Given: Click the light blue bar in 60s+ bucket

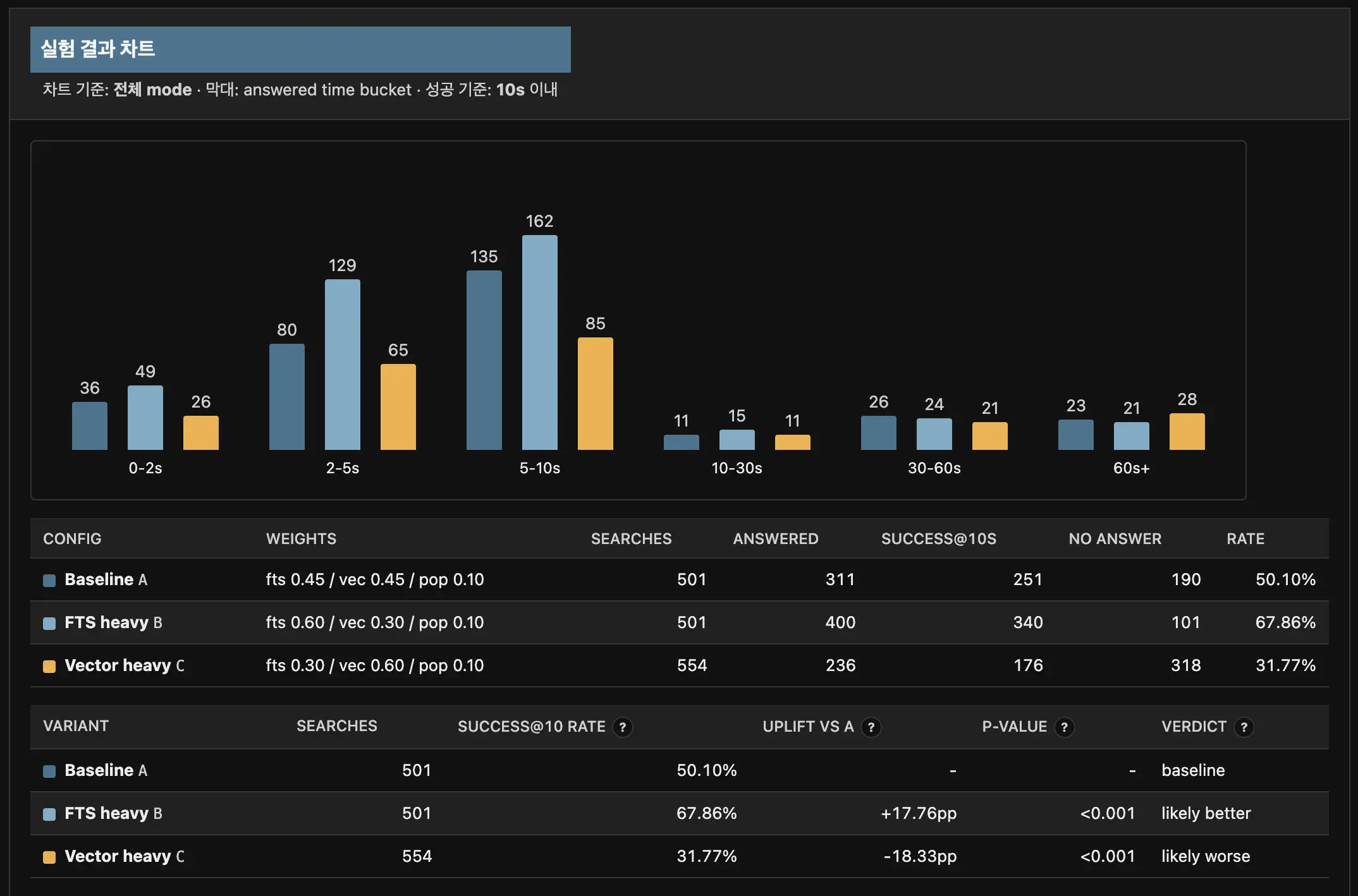Looking at the screenshot, I should (1132, 436).
